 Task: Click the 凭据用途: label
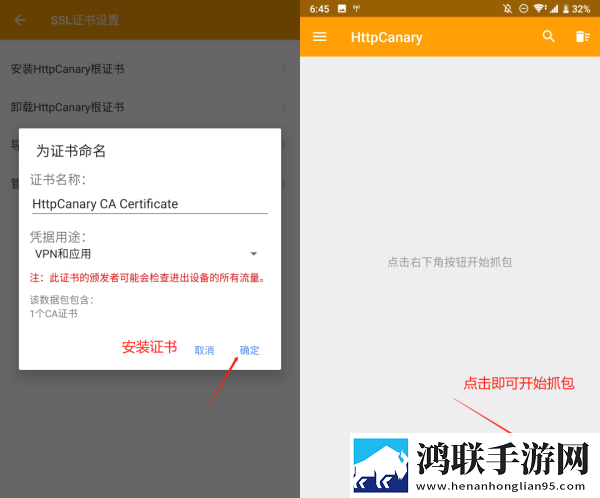(x=58, y=237)
